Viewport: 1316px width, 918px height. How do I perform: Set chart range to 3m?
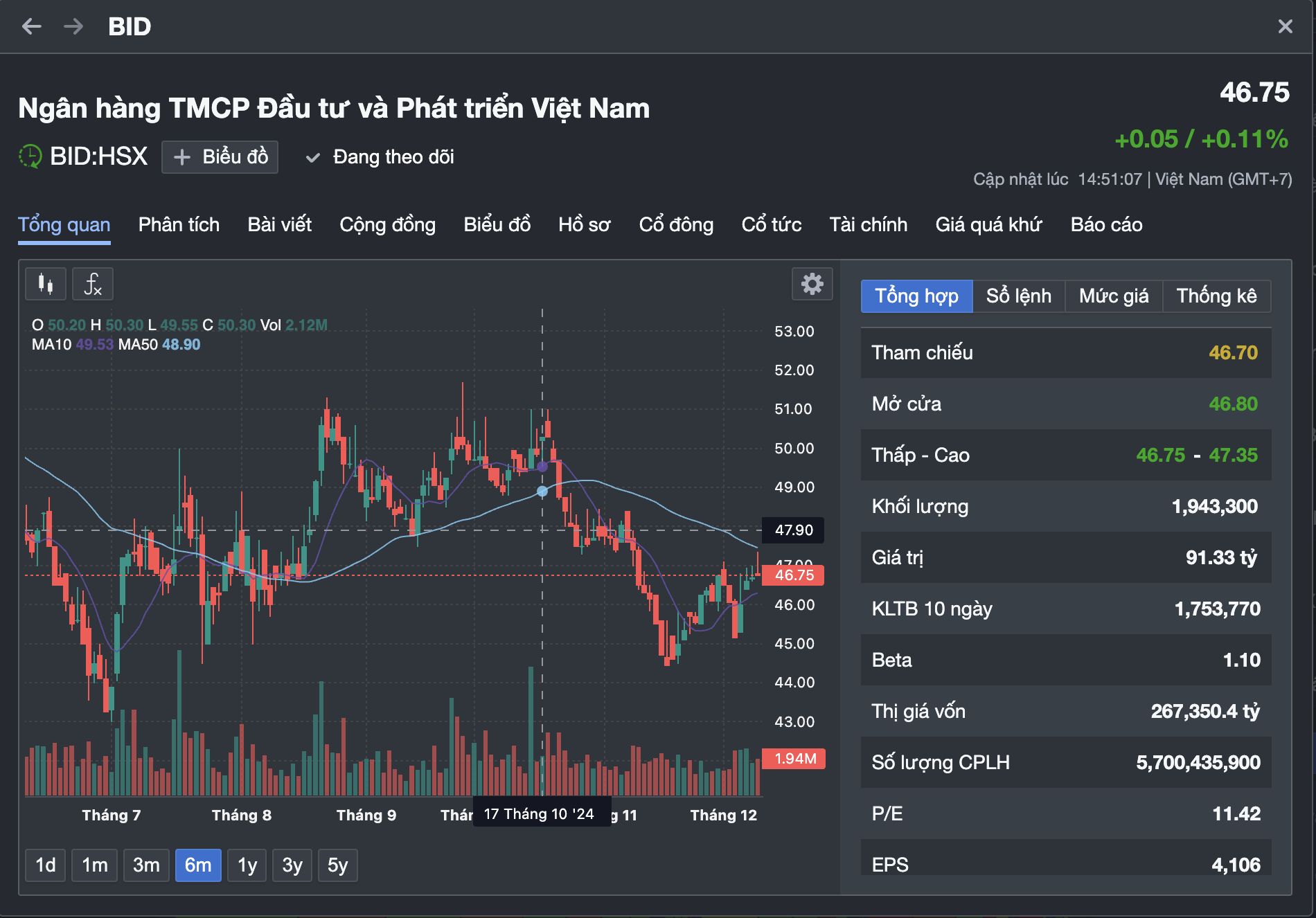click(x=146, y=865)
